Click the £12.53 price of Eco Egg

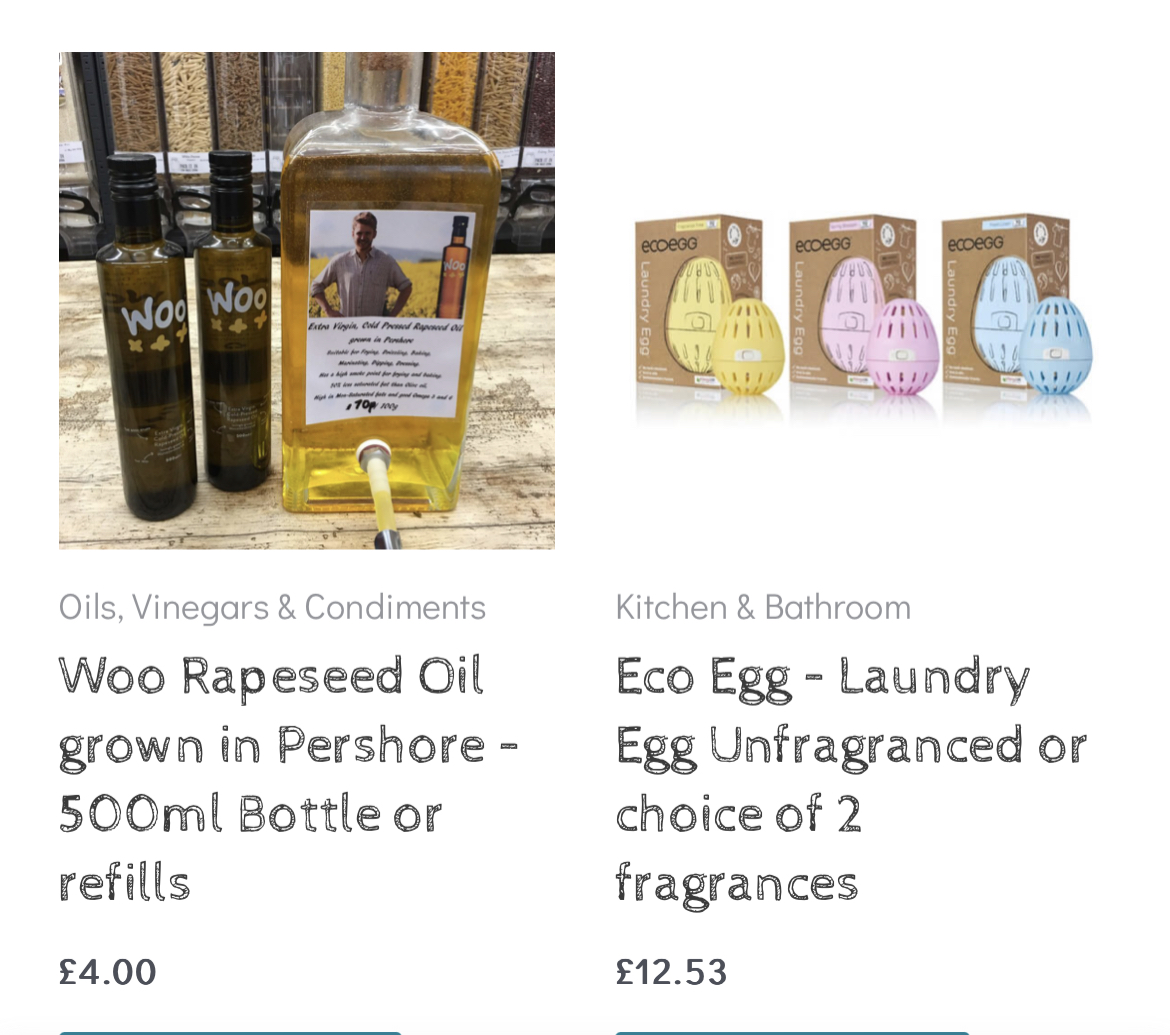(671, 972)
